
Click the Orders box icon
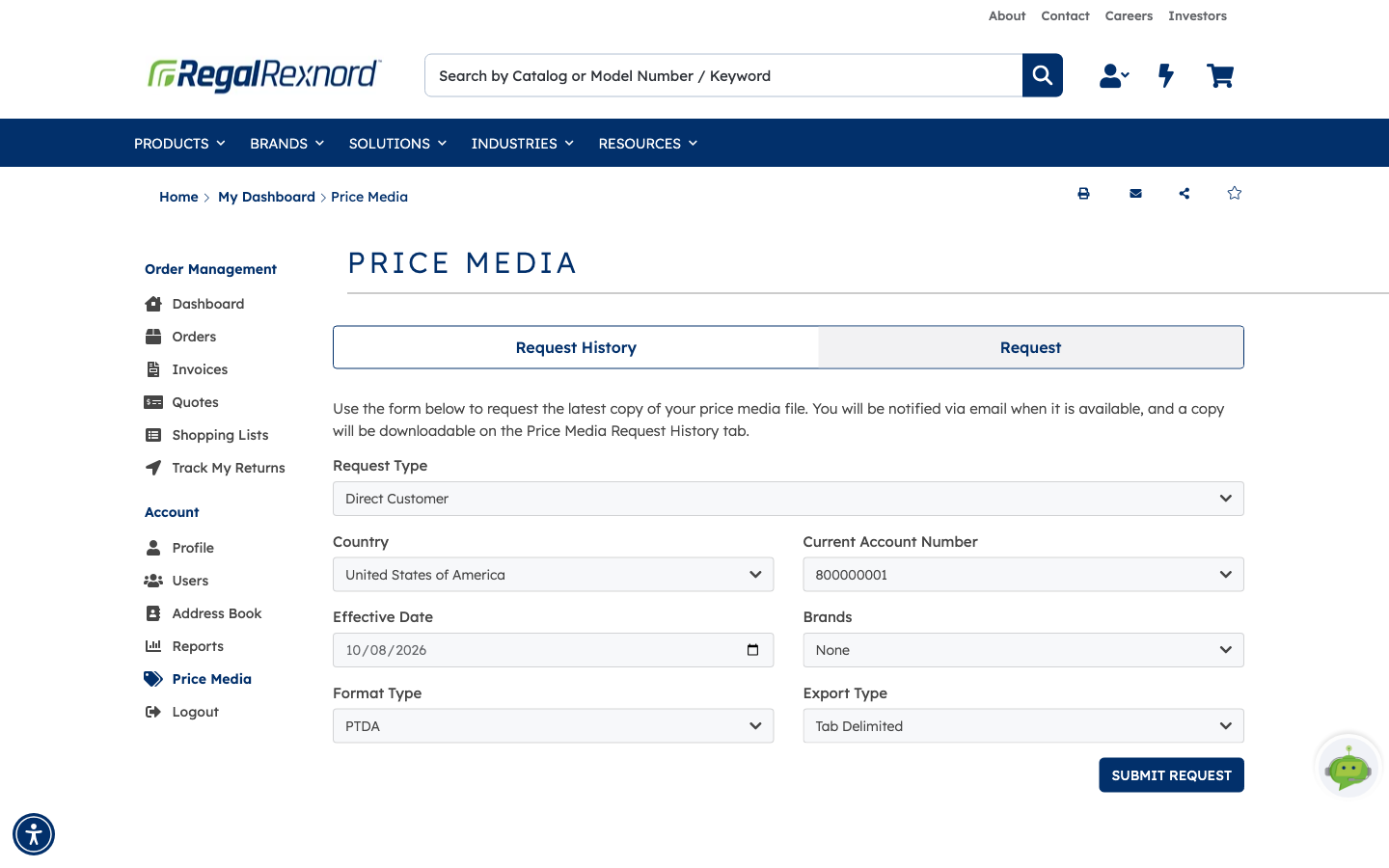[153, 337]
